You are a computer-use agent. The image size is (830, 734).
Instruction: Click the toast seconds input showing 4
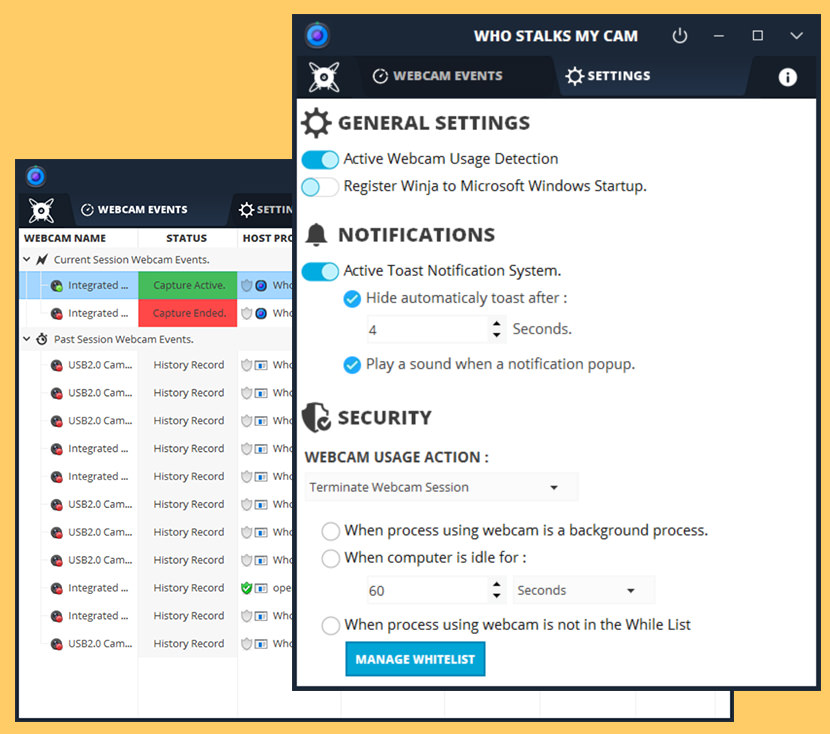428,330
